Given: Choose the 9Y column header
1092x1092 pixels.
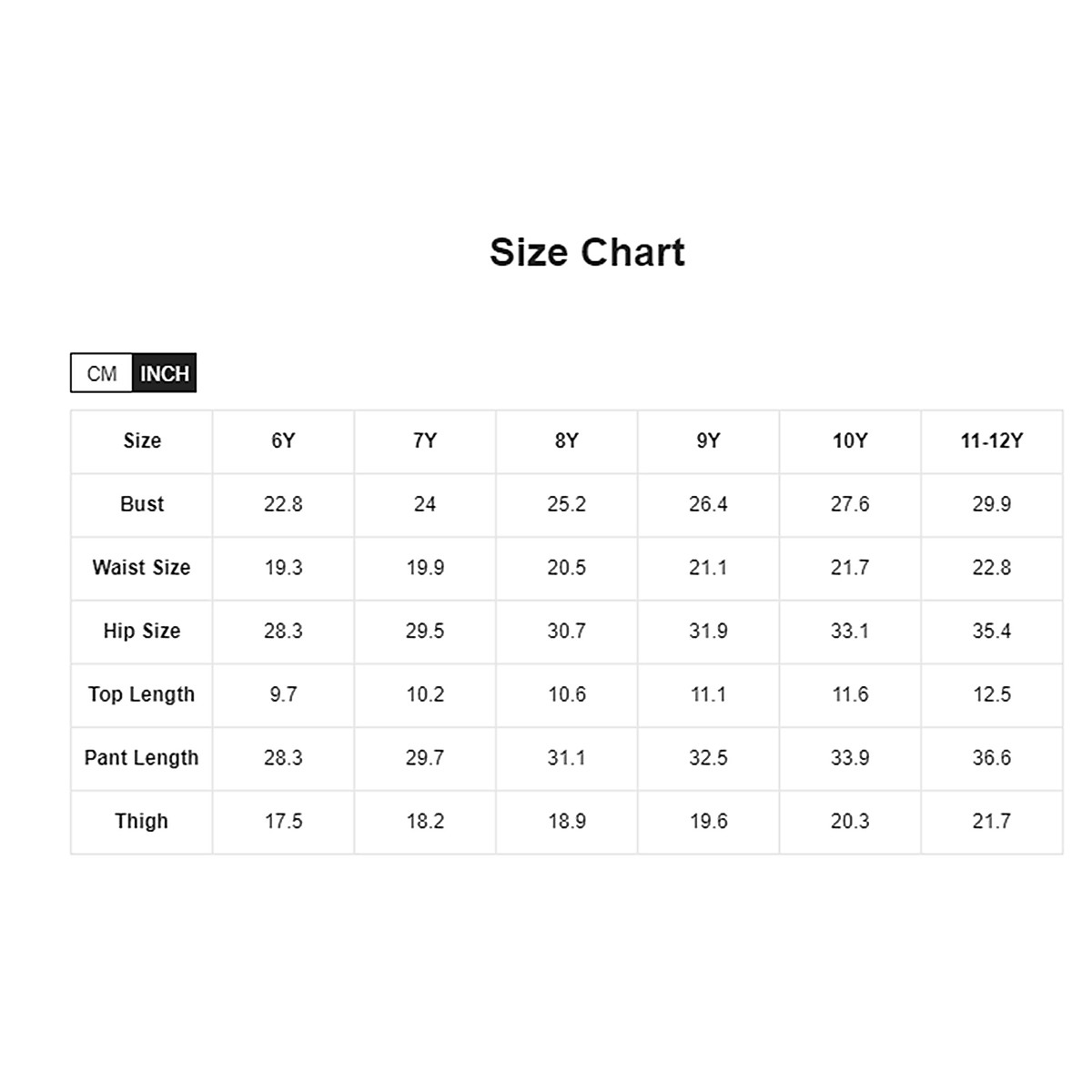Looking at the screenshot, I should [708, 441].
